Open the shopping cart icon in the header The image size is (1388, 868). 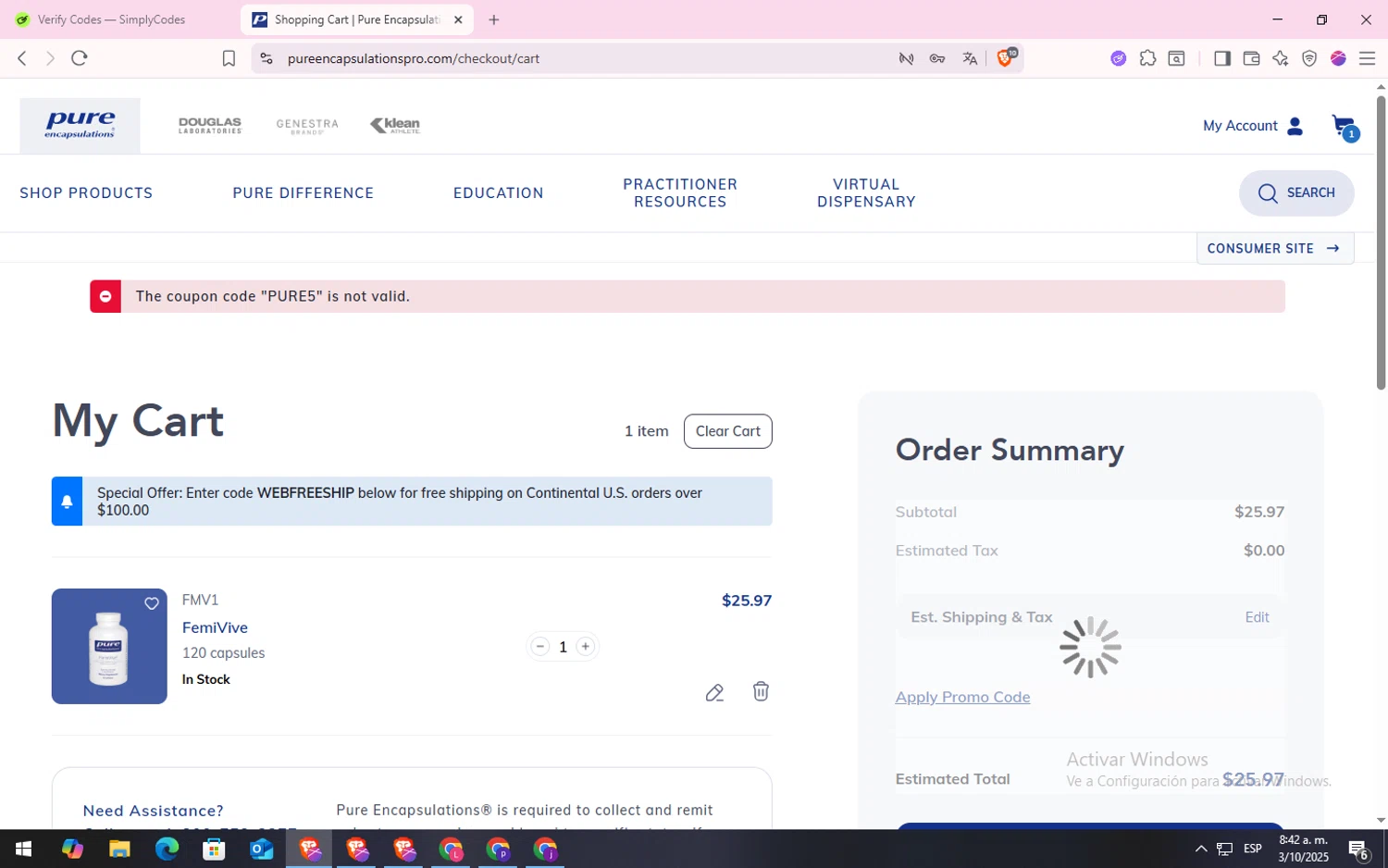1344,127
